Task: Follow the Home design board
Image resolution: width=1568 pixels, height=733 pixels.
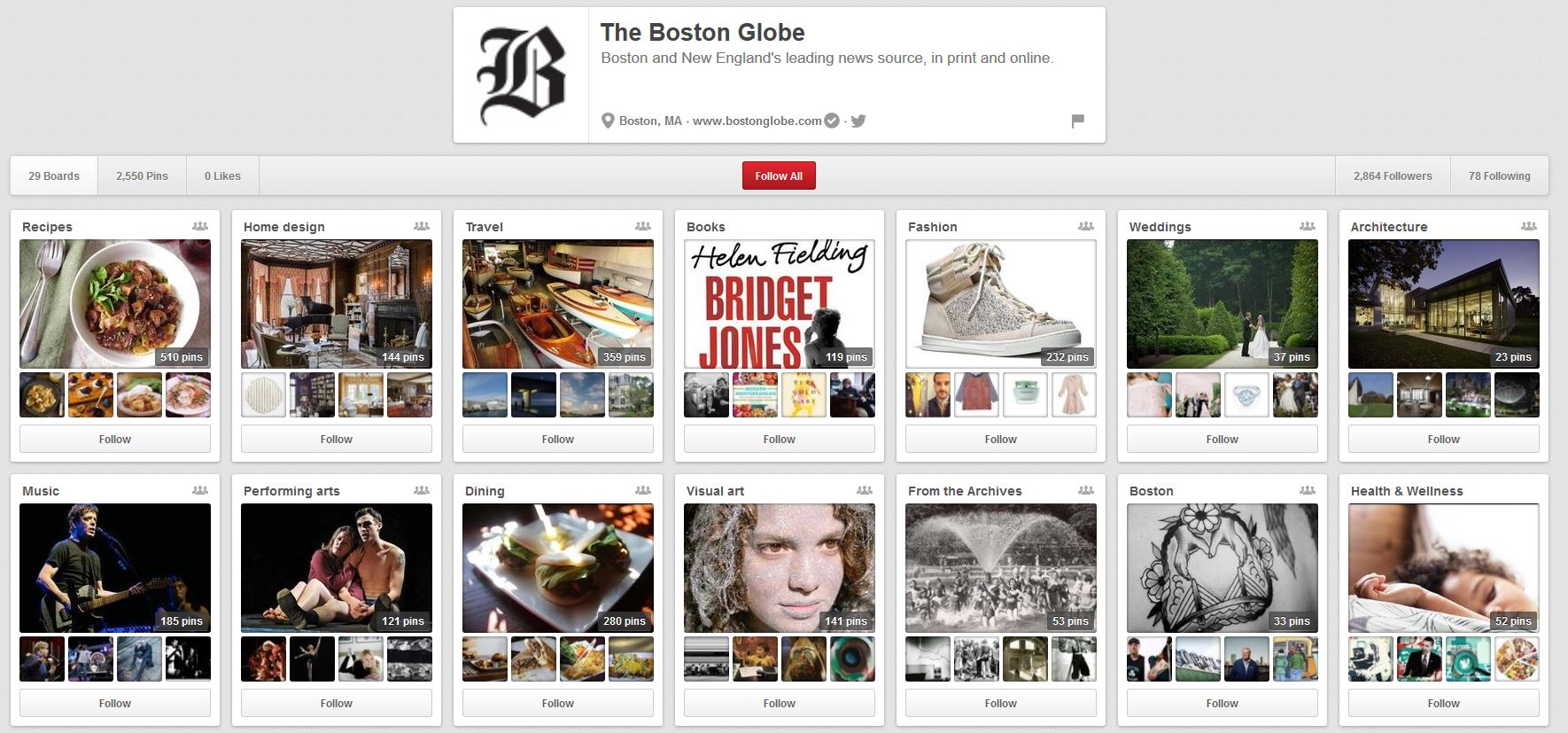Action: 337,439
